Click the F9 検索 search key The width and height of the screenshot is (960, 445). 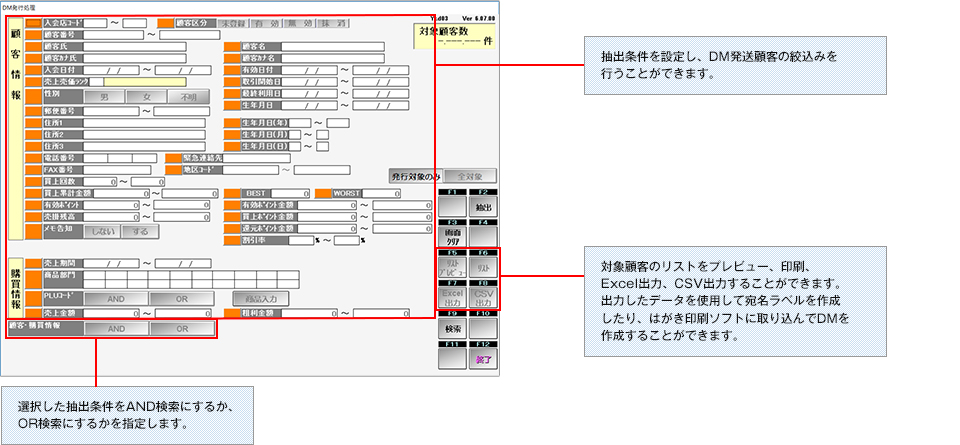point(453,327)
